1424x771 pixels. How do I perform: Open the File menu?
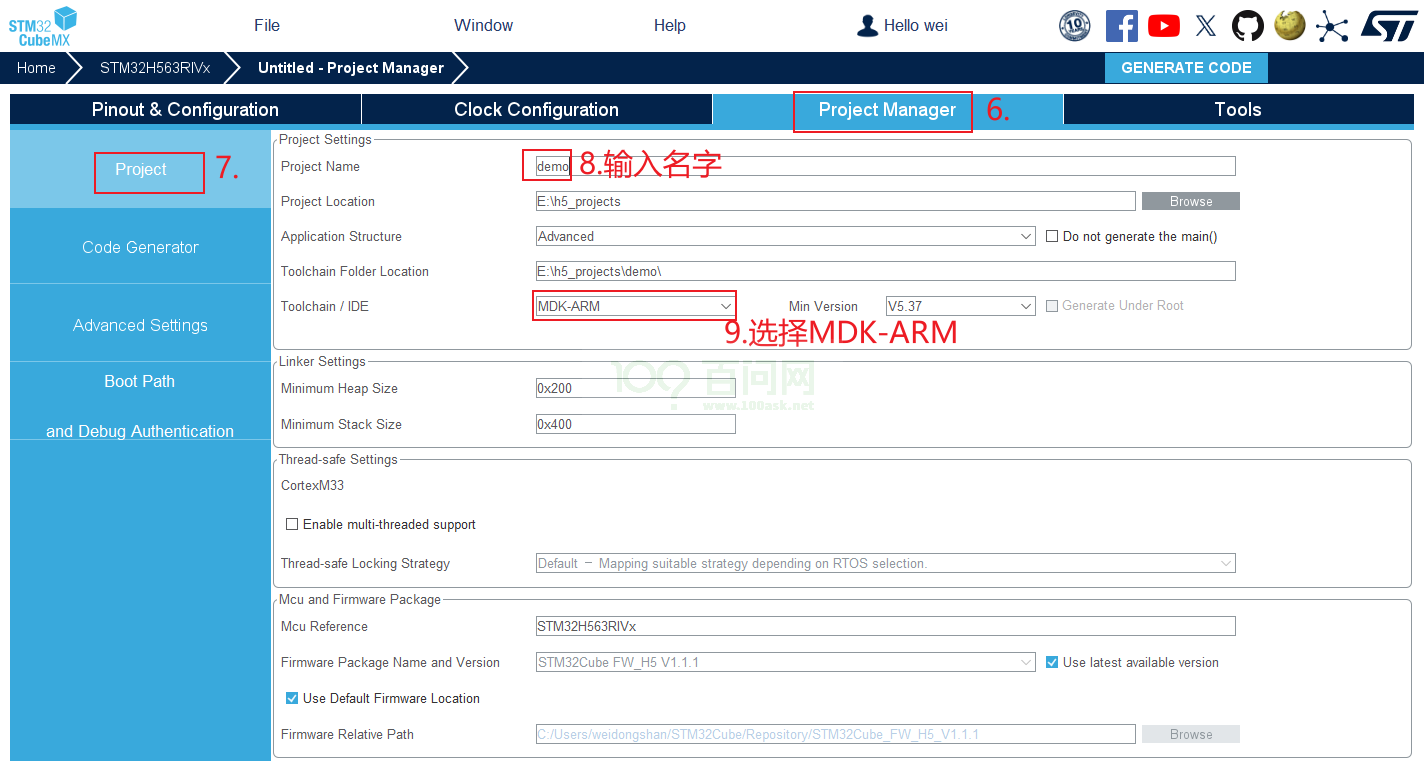[x=267, y=26]
